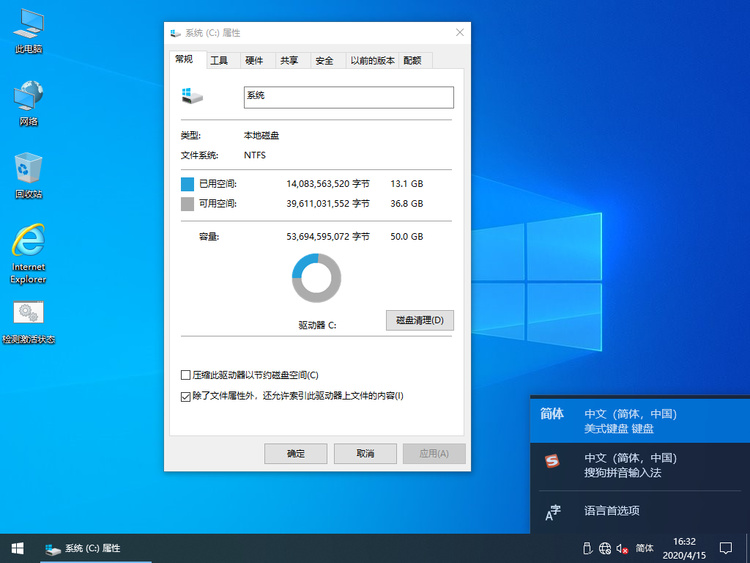Switch to the 工具 tab
Viewport: 750px width, 563px height.
[219, 61]
